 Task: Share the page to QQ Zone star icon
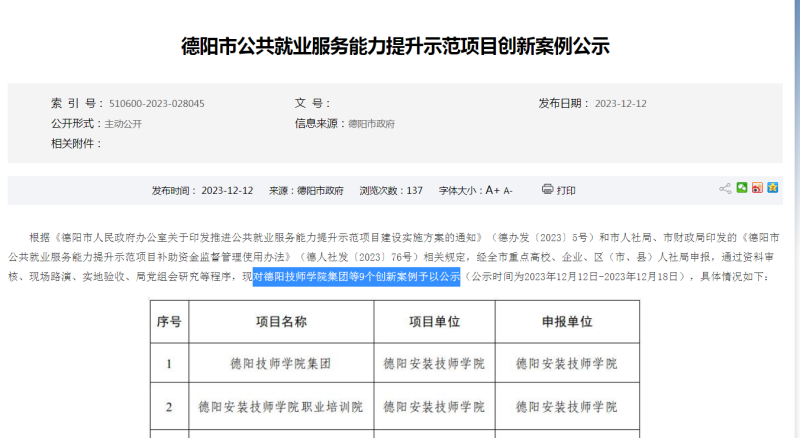(773, 188)
